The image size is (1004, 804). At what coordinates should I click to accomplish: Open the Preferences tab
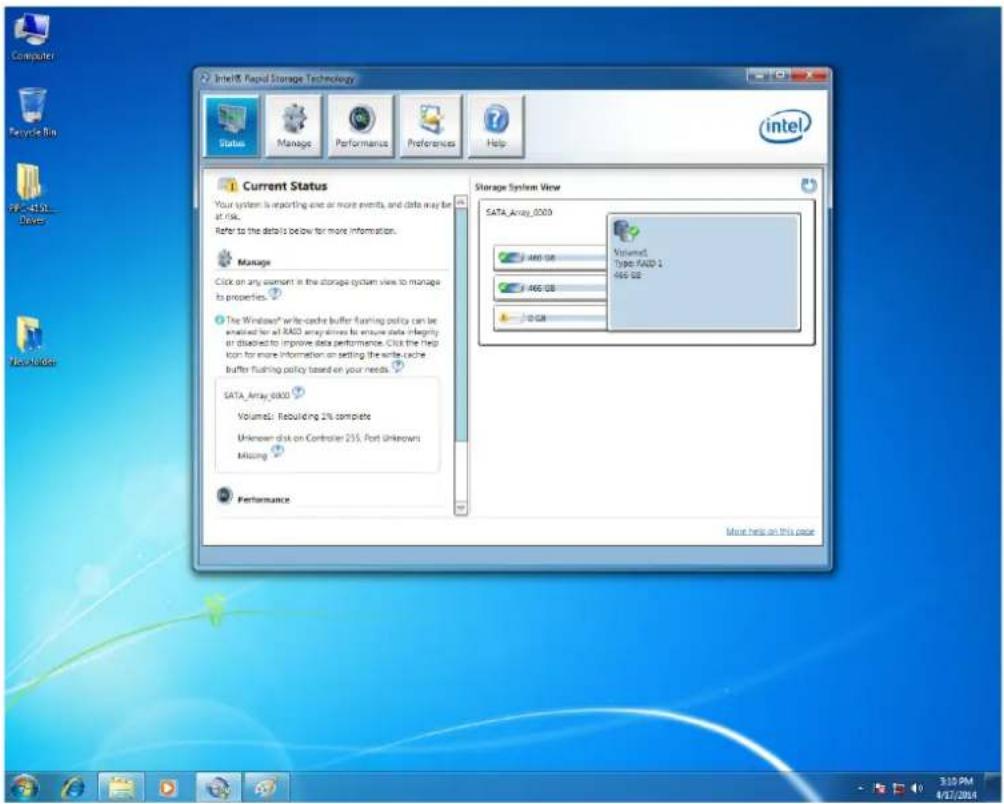click(x=430, y=125)
